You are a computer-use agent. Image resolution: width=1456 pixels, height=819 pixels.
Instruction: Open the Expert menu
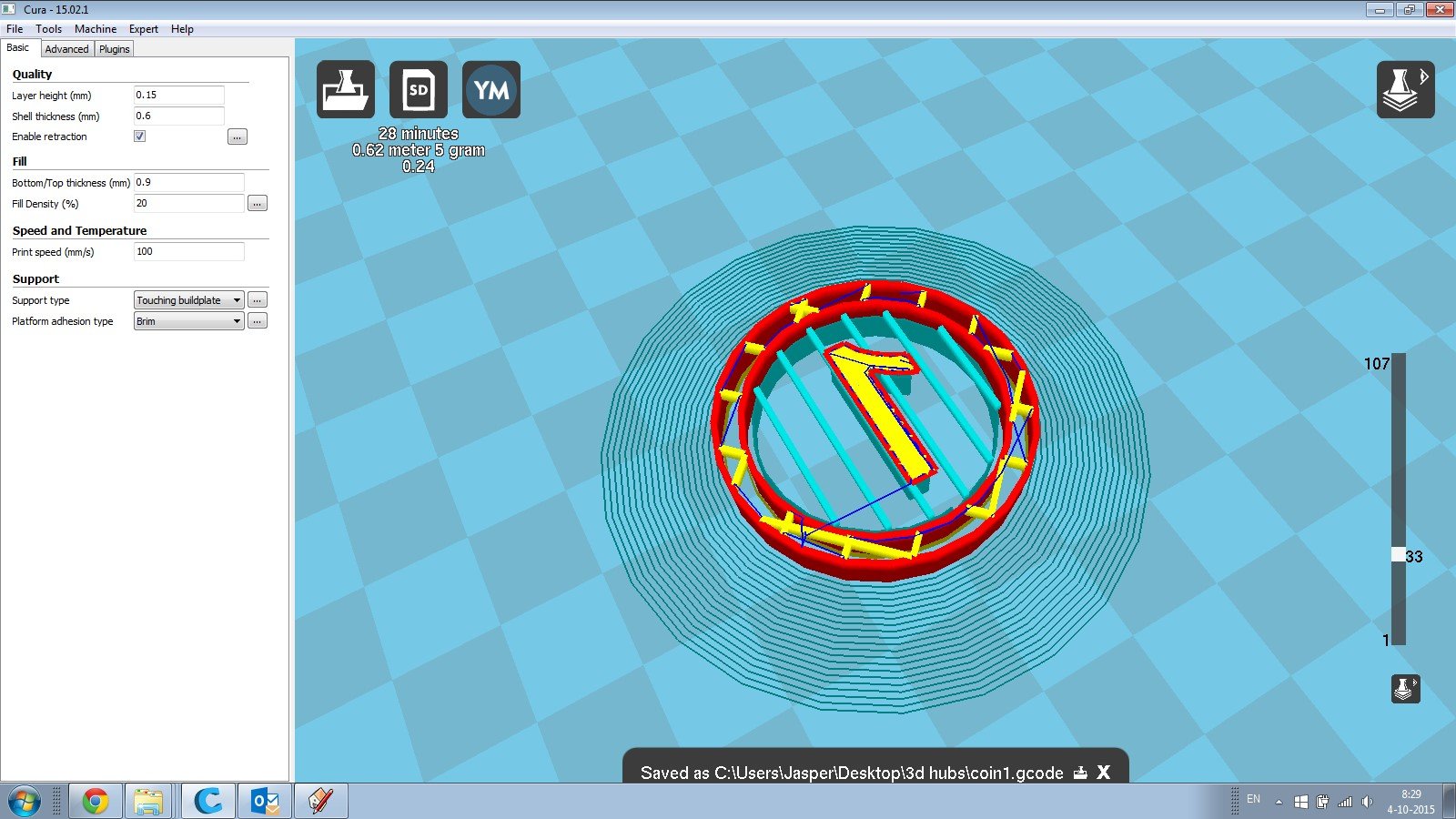pyautogui.click(x=144, y=29)
